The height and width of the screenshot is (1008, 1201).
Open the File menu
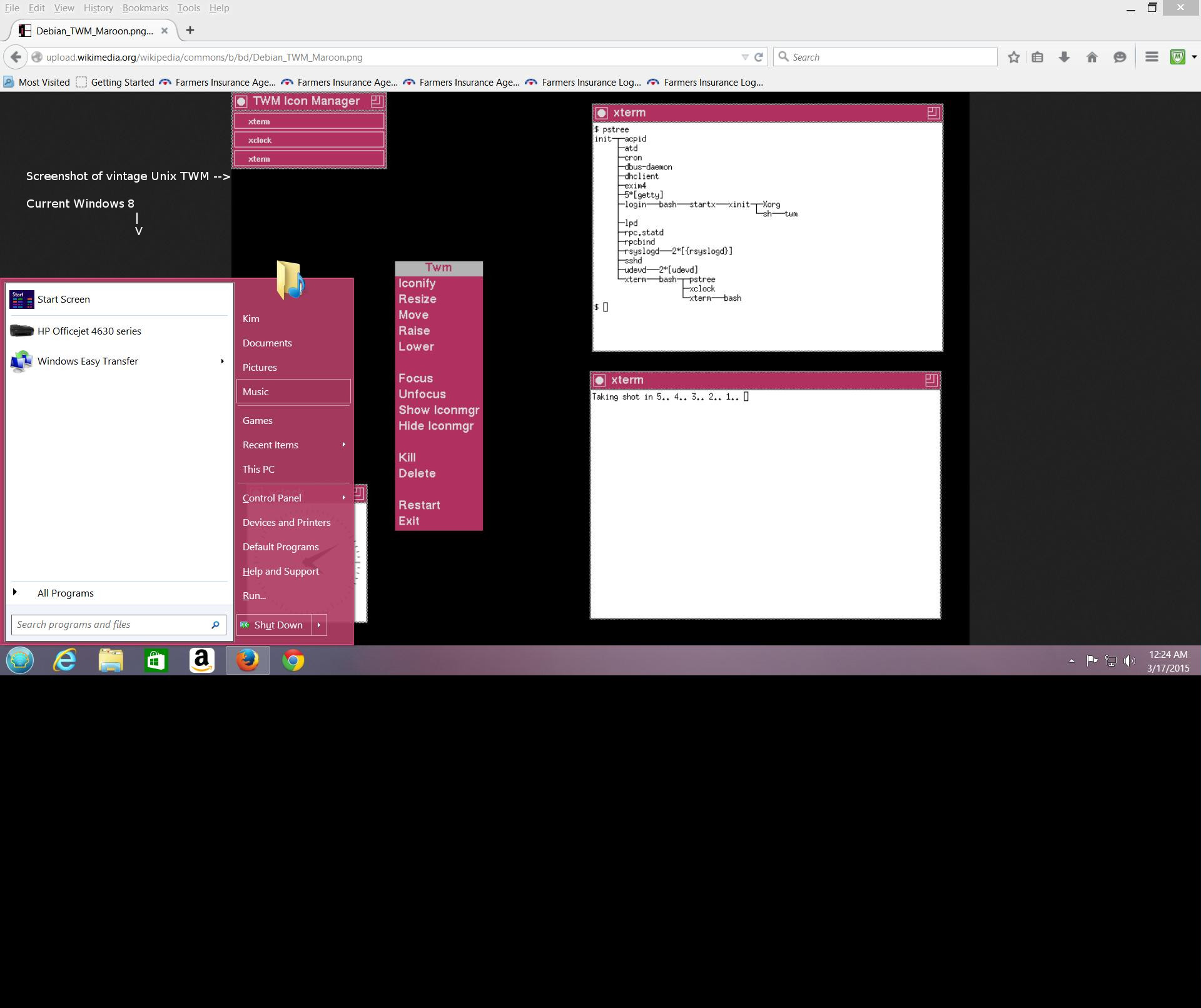pyautogui.click(x=12, y=8)
